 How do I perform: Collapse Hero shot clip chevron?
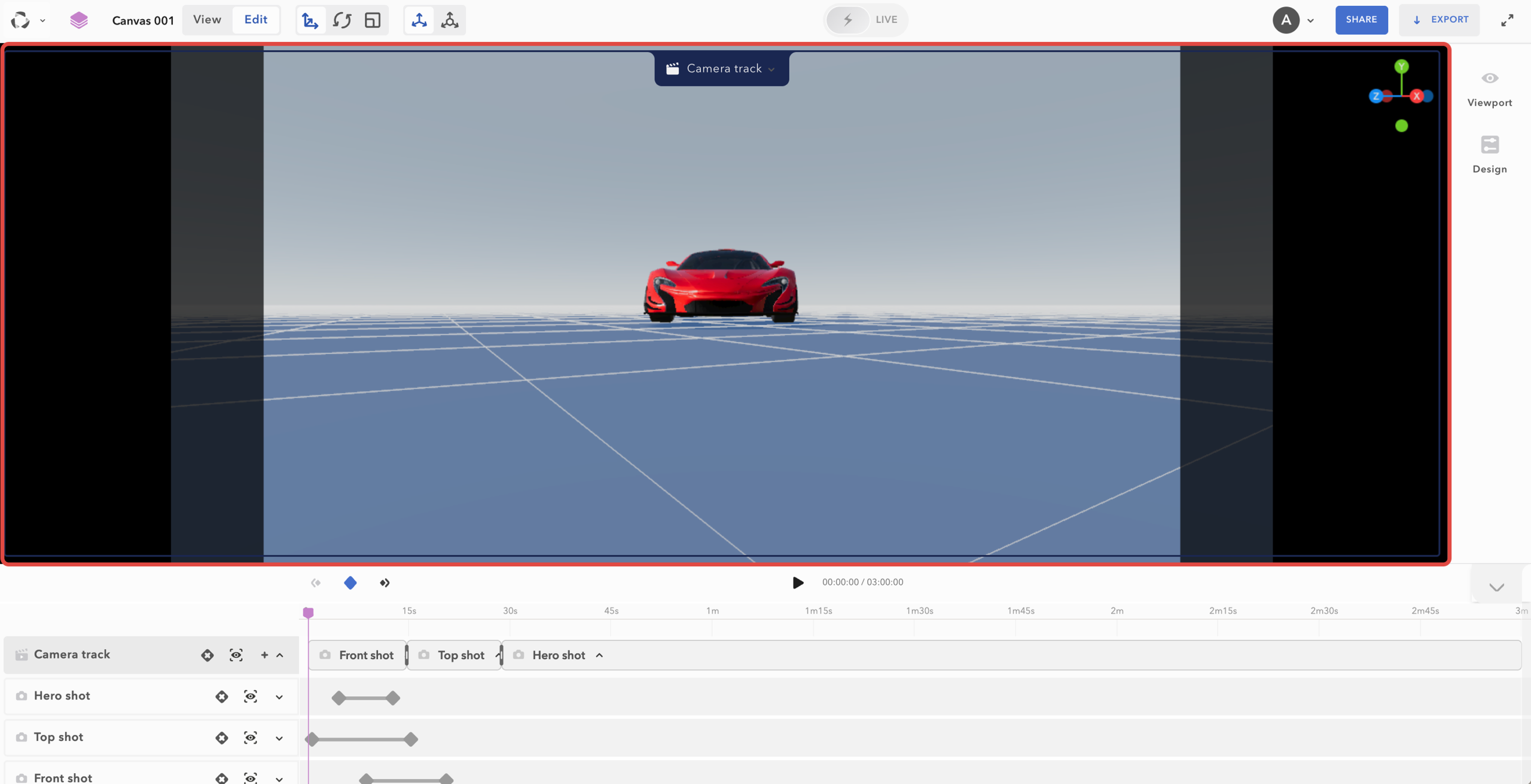[599, 655]
